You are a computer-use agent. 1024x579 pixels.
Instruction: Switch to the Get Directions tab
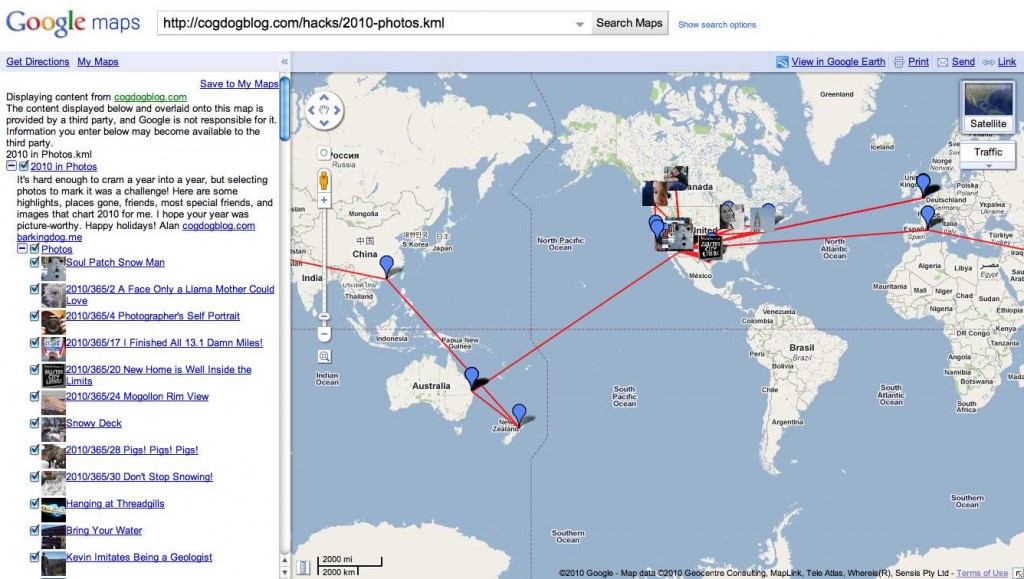tap(37, 61)
